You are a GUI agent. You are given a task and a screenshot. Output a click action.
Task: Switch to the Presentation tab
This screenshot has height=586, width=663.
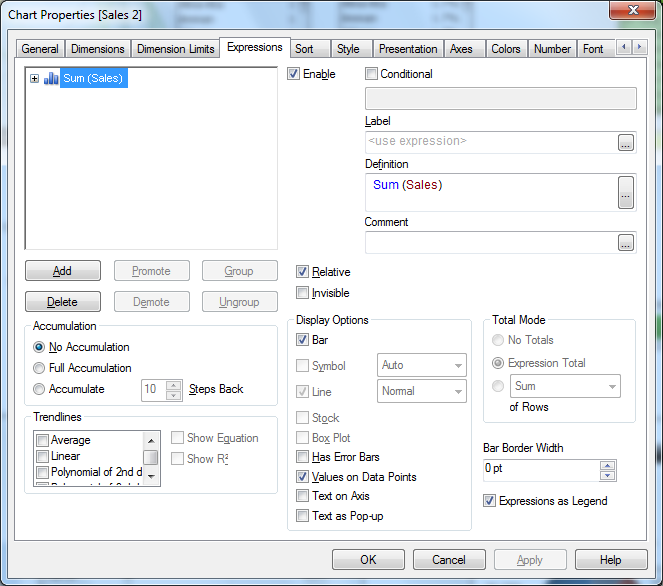pyautogui.click(x=408, y=49)
